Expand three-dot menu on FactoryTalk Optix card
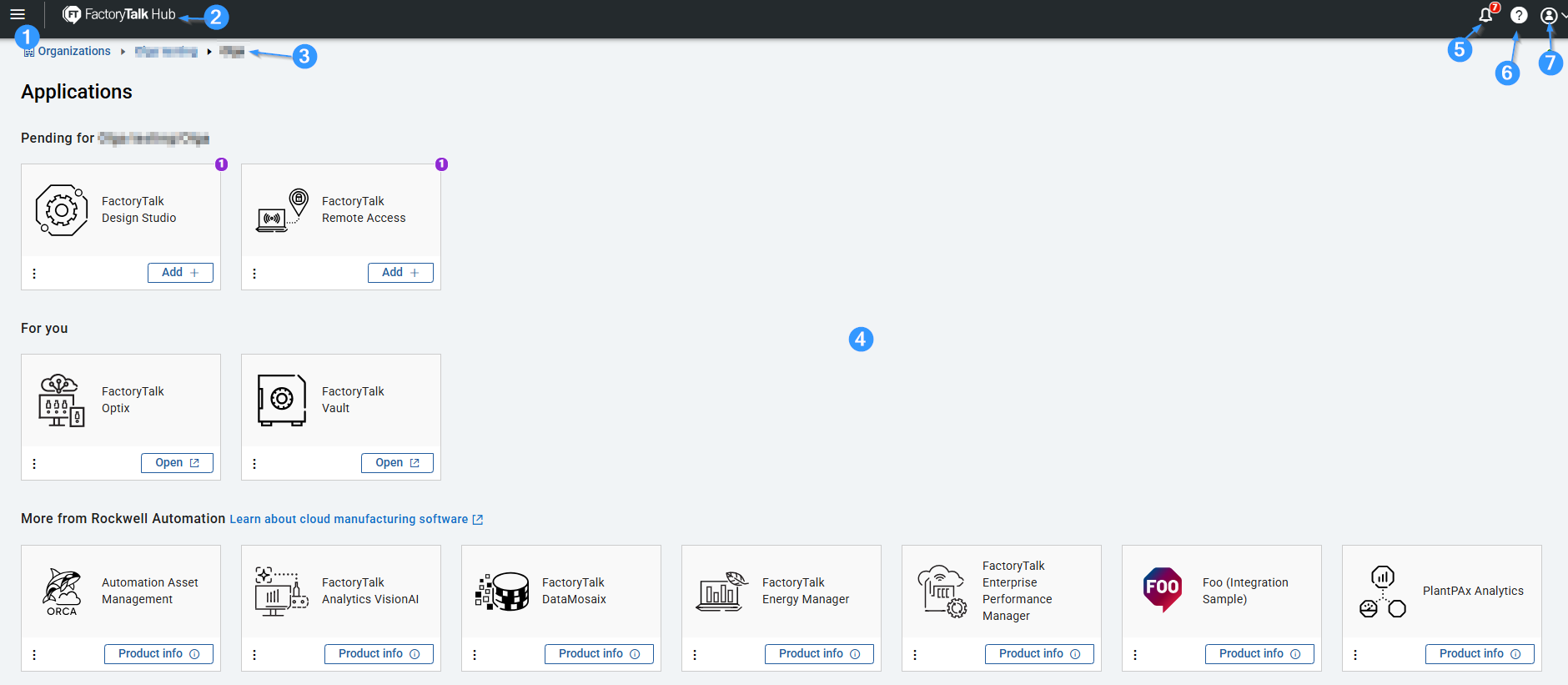The image size is (1568, 685). [x=34, y=464]
